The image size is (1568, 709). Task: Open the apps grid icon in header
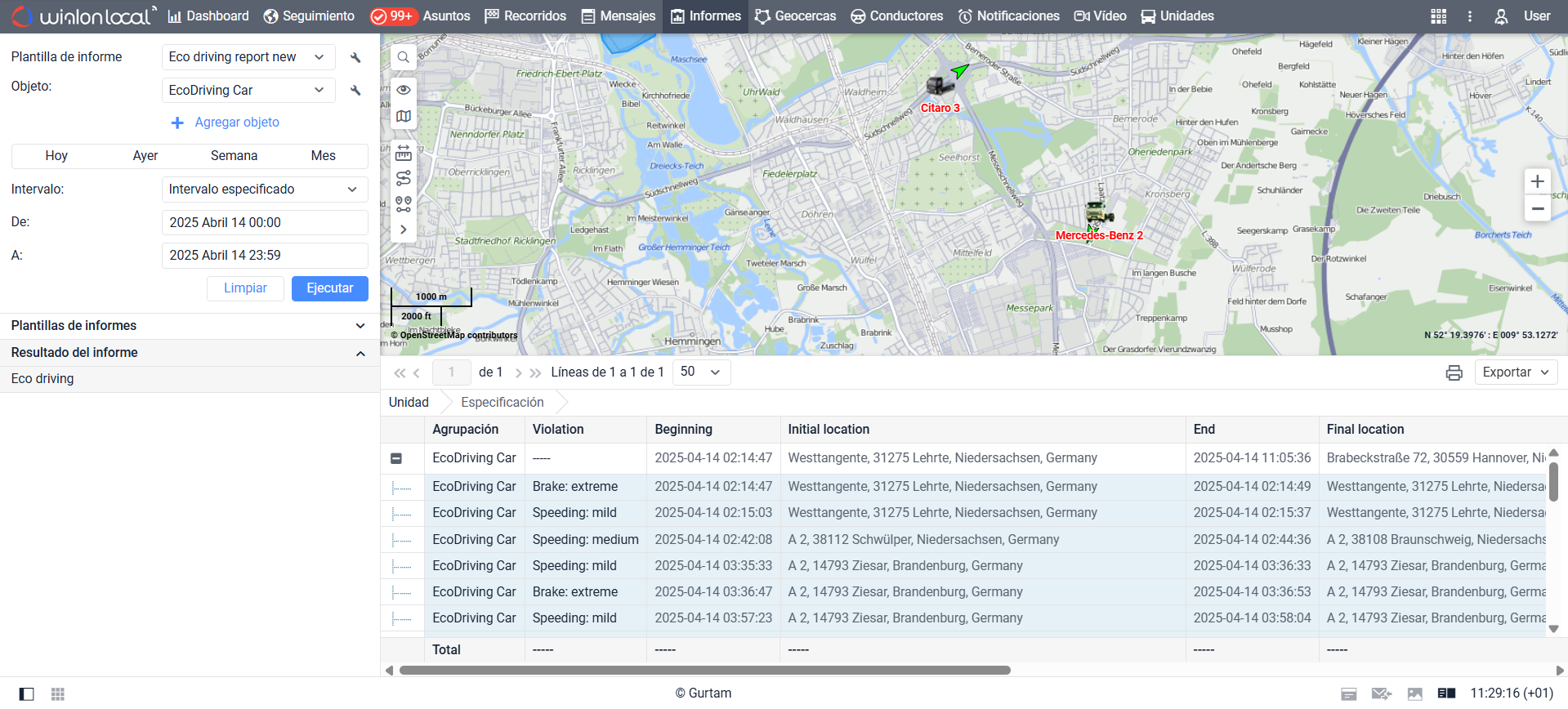(x=1438, y=16)
